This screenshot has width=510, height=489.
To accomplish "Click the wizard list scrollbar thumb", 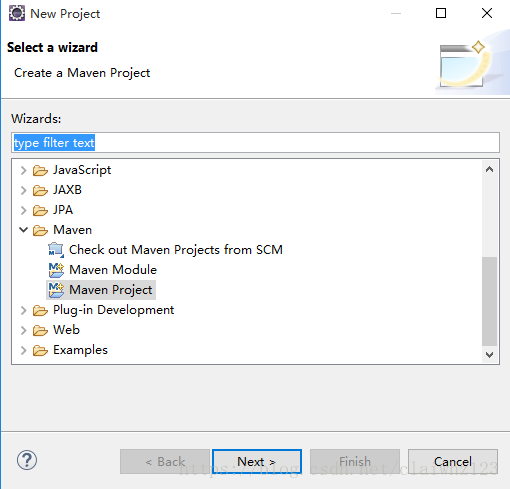I will (x=489, y=301).
